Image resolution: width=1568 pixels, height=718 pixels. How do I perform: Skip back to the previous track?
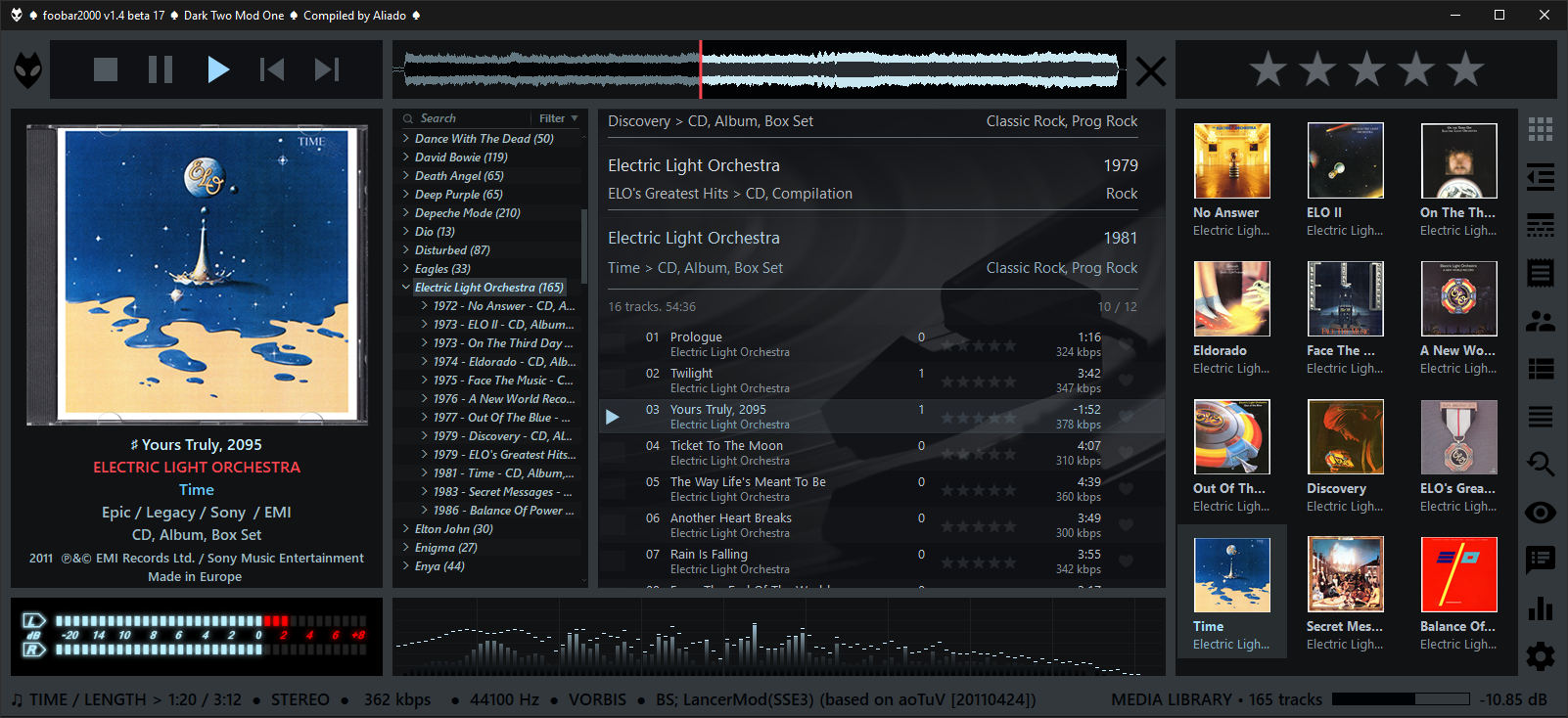[x=272, y=69]
